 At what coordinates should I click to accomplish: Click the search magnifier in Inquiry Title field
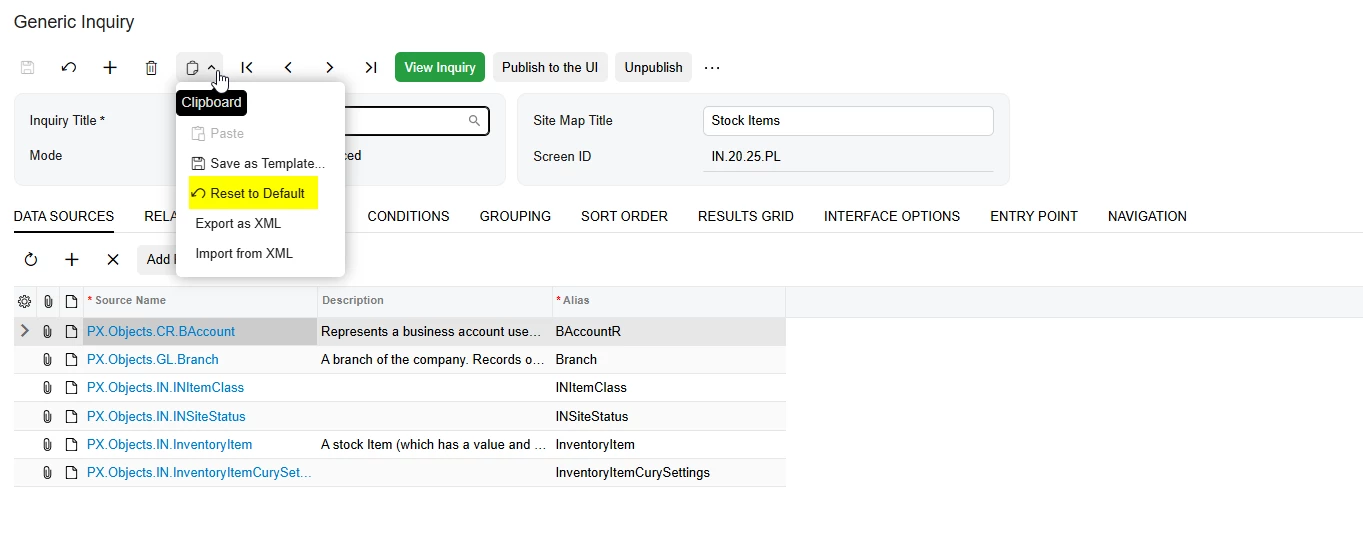[x=474, y=121]
